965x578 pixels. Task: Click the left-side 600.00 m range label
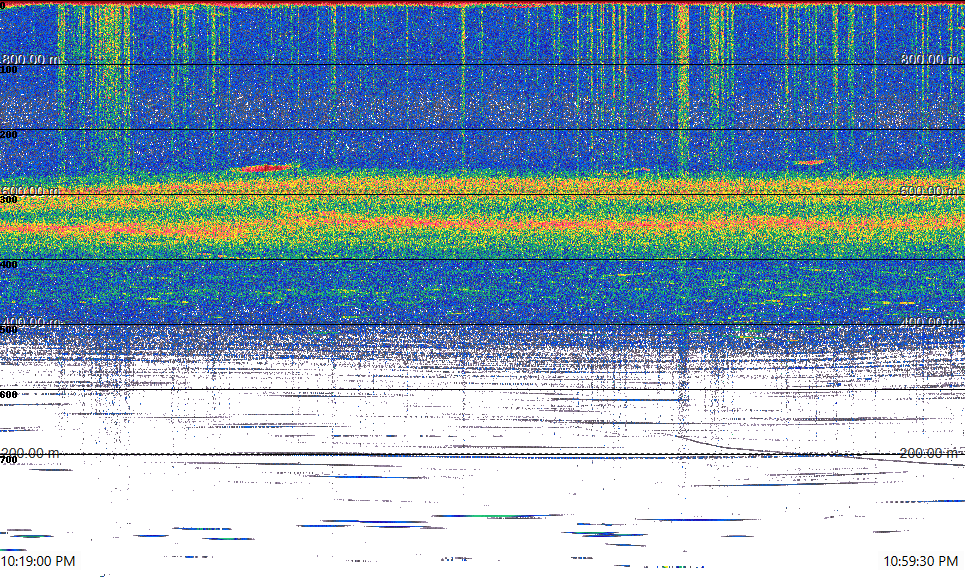31,191
